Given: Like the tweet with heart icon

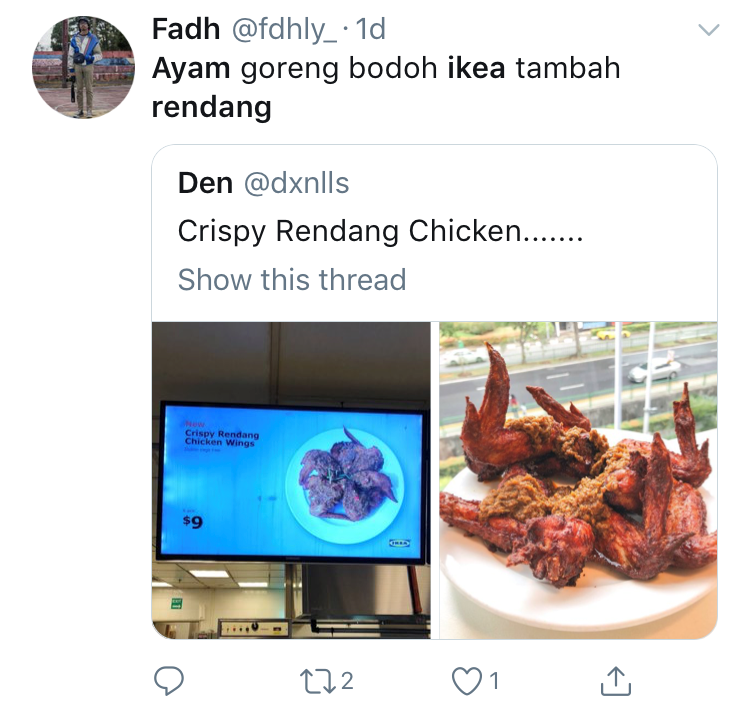Looking at the screenshot, I should click(x=467, y=681).
